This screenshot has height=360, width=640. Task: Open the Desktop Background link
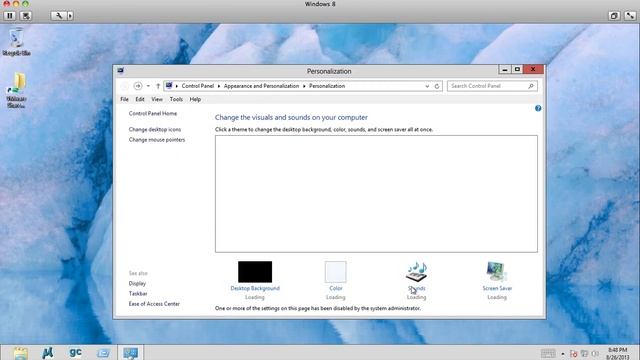point(255,288)
